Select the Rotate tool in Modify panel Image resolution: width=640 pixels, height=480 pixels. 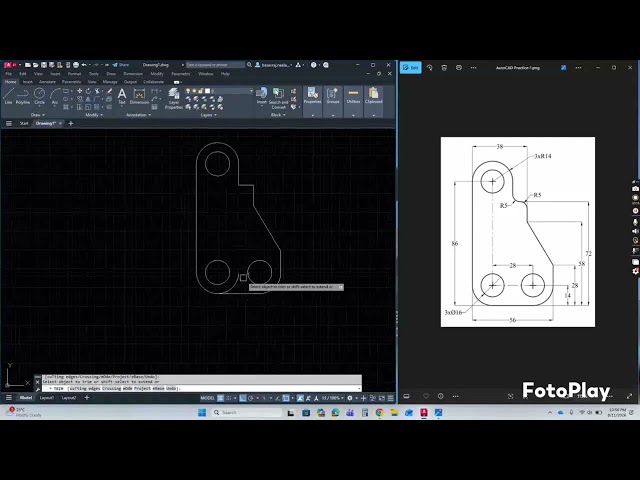coord(88,91)
